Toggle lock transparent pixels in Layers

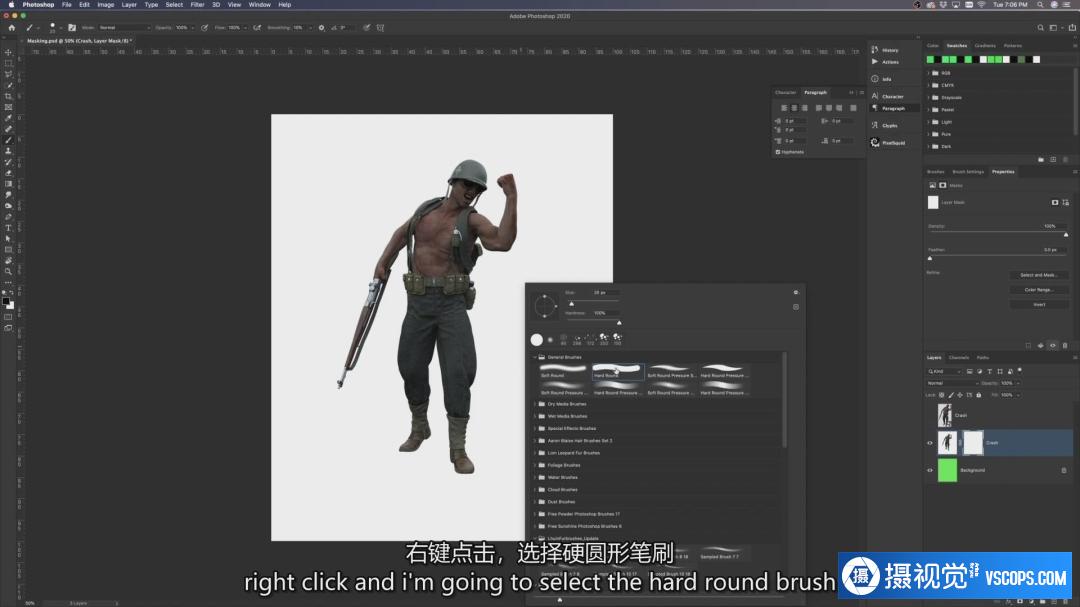942,395
